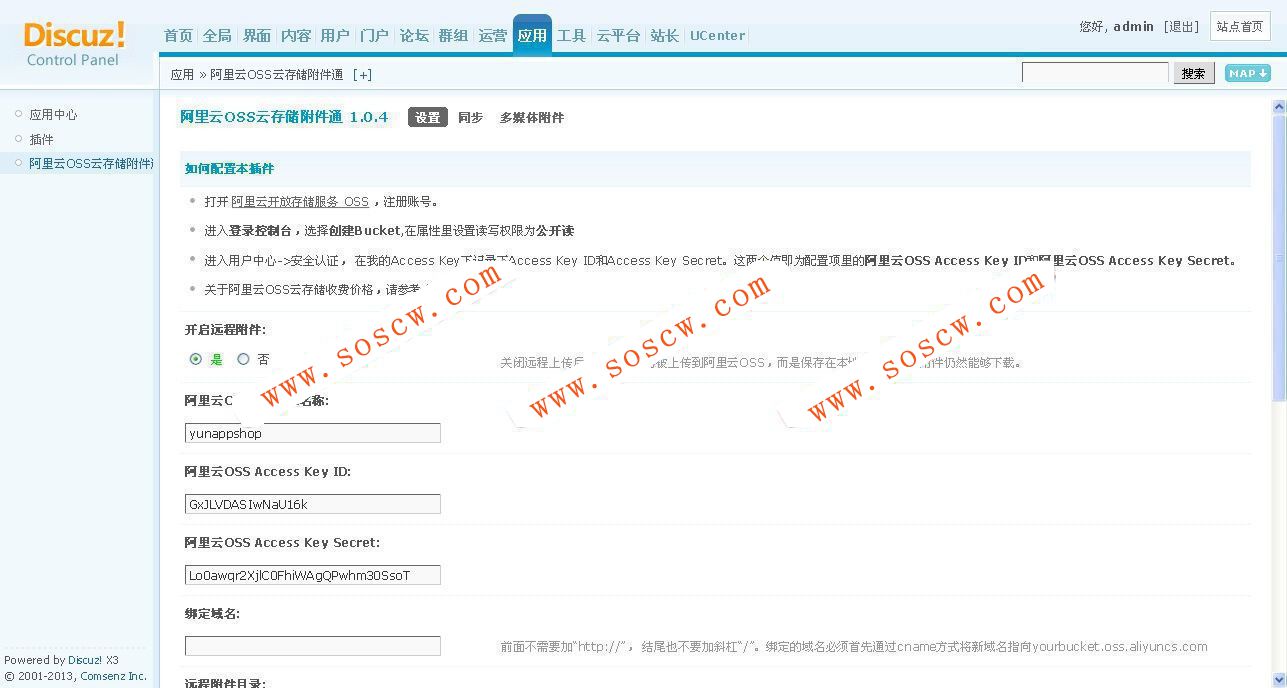Click the top search input field

pos(1095,73)
